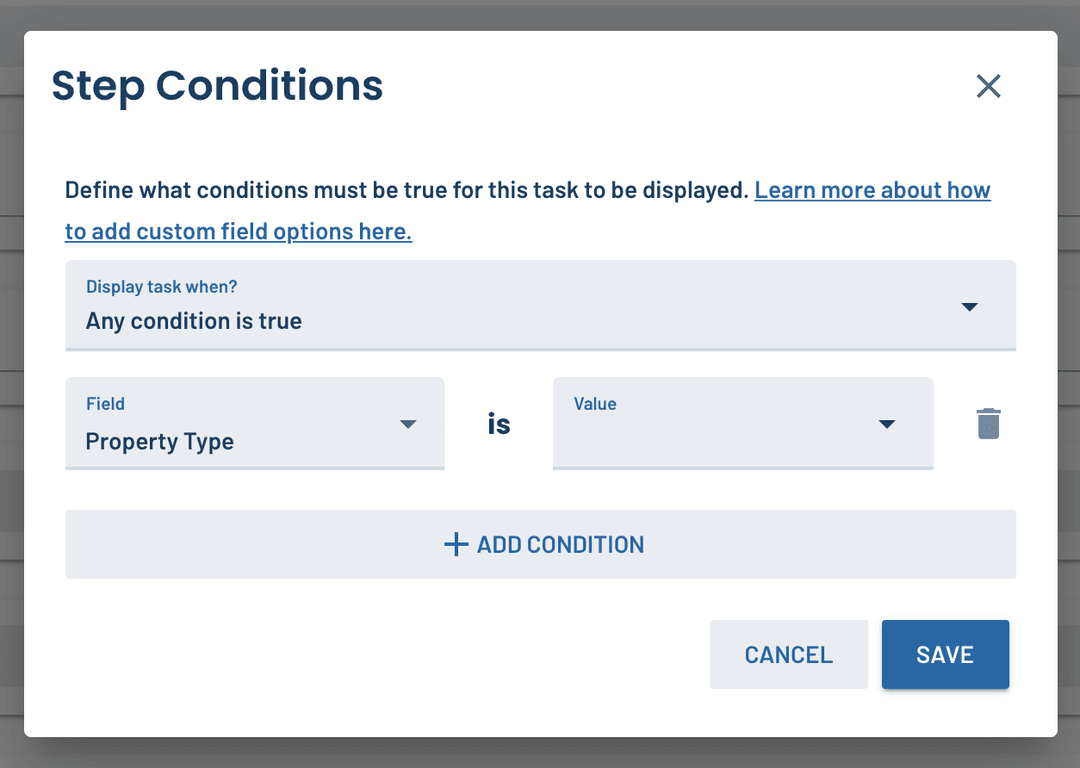Close the Step Conditions dialog
This screenshot has height=768, width=1080.
click(988, 87)
